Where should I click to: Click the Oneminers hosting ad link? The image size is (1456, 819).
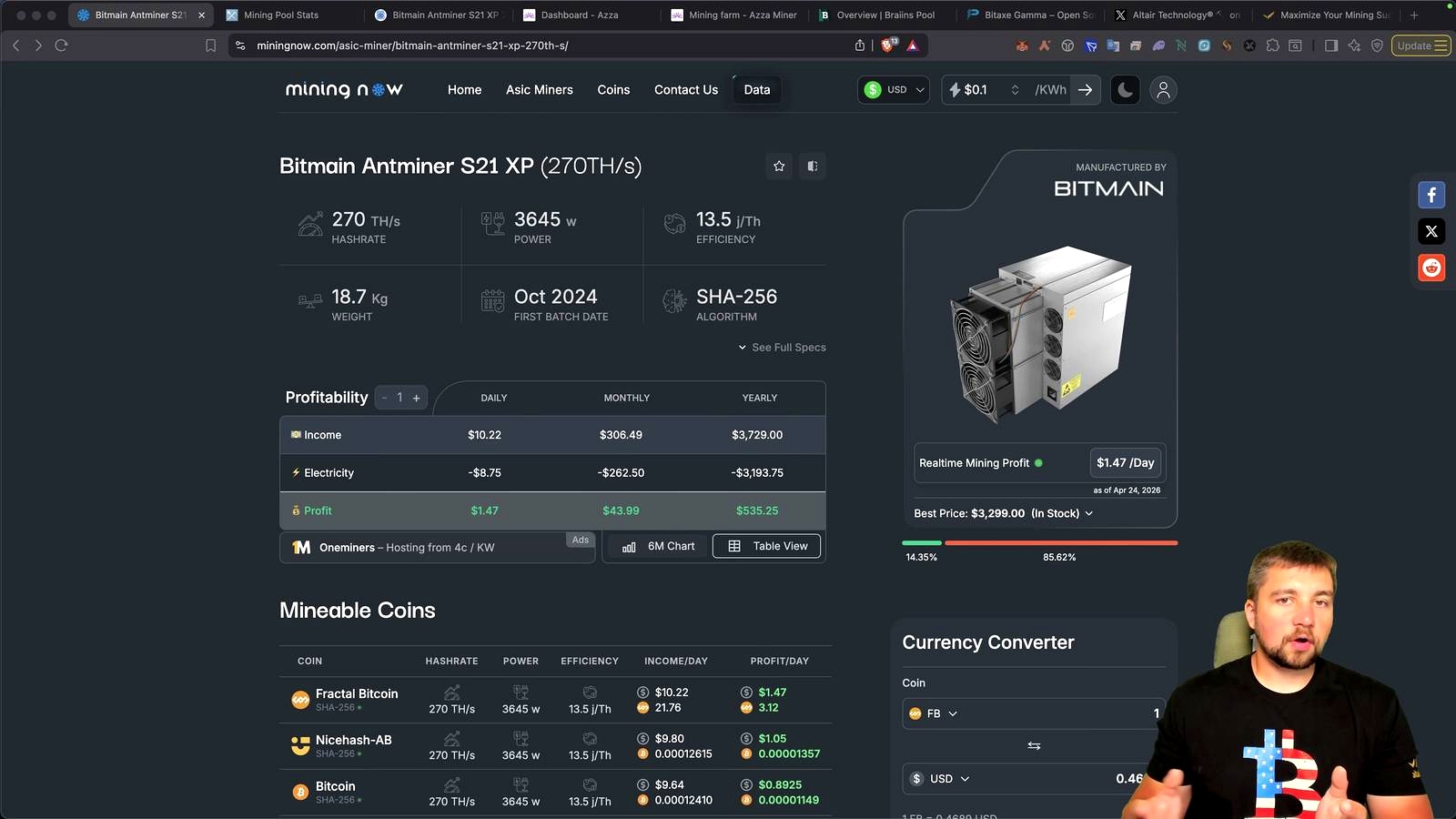[437, 548]
